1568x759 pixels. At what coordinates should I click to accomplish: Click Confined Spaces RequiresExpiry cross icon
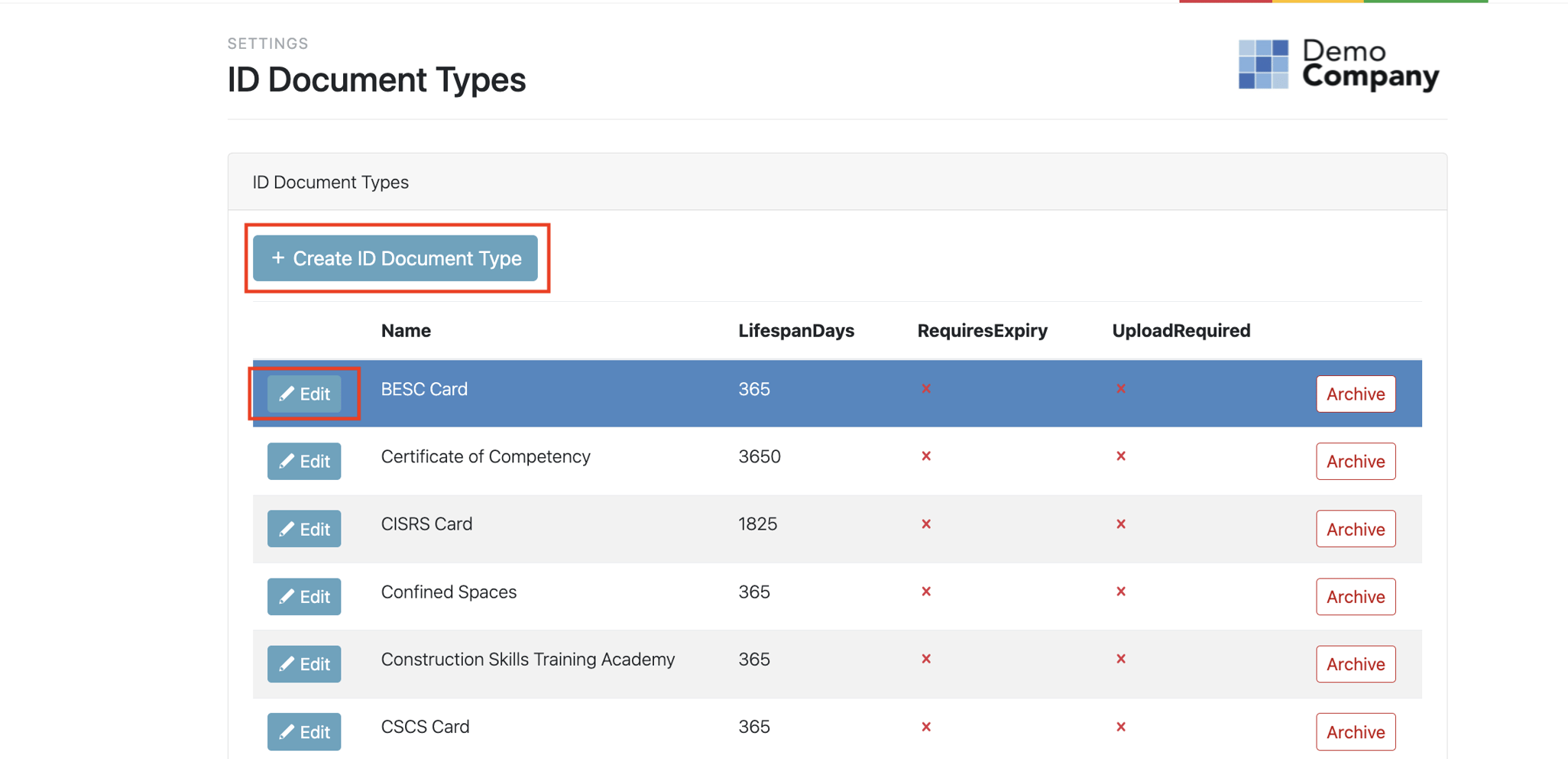click(925, 592)
